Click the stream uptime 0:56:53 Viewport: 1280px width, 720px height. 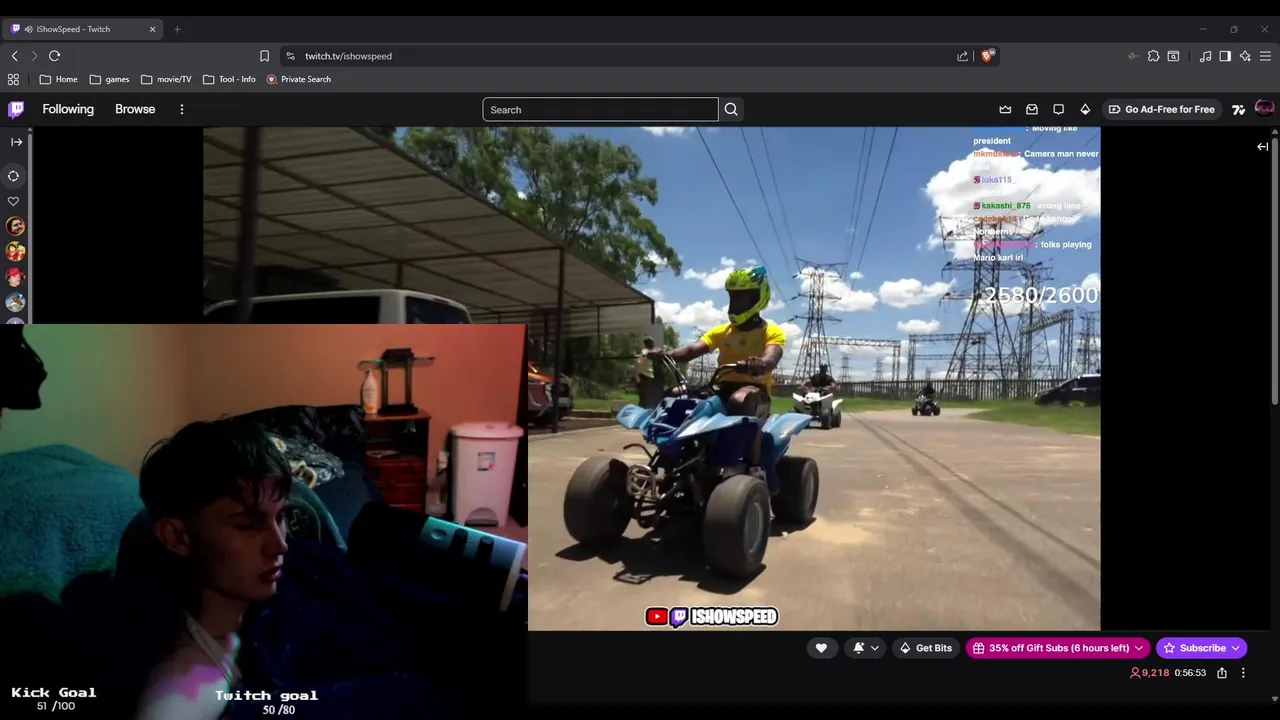tap(1190, 673)
